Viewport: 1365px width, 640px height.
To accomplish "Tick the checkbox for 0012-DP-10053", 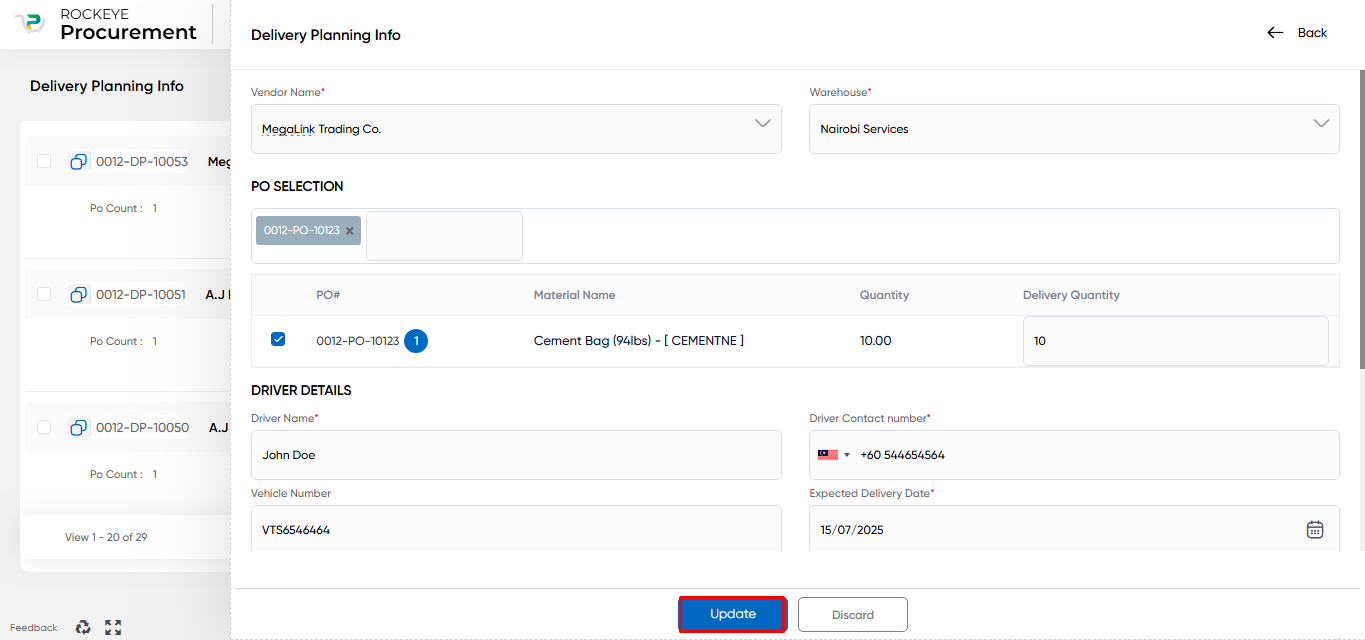I will (44, 161).
